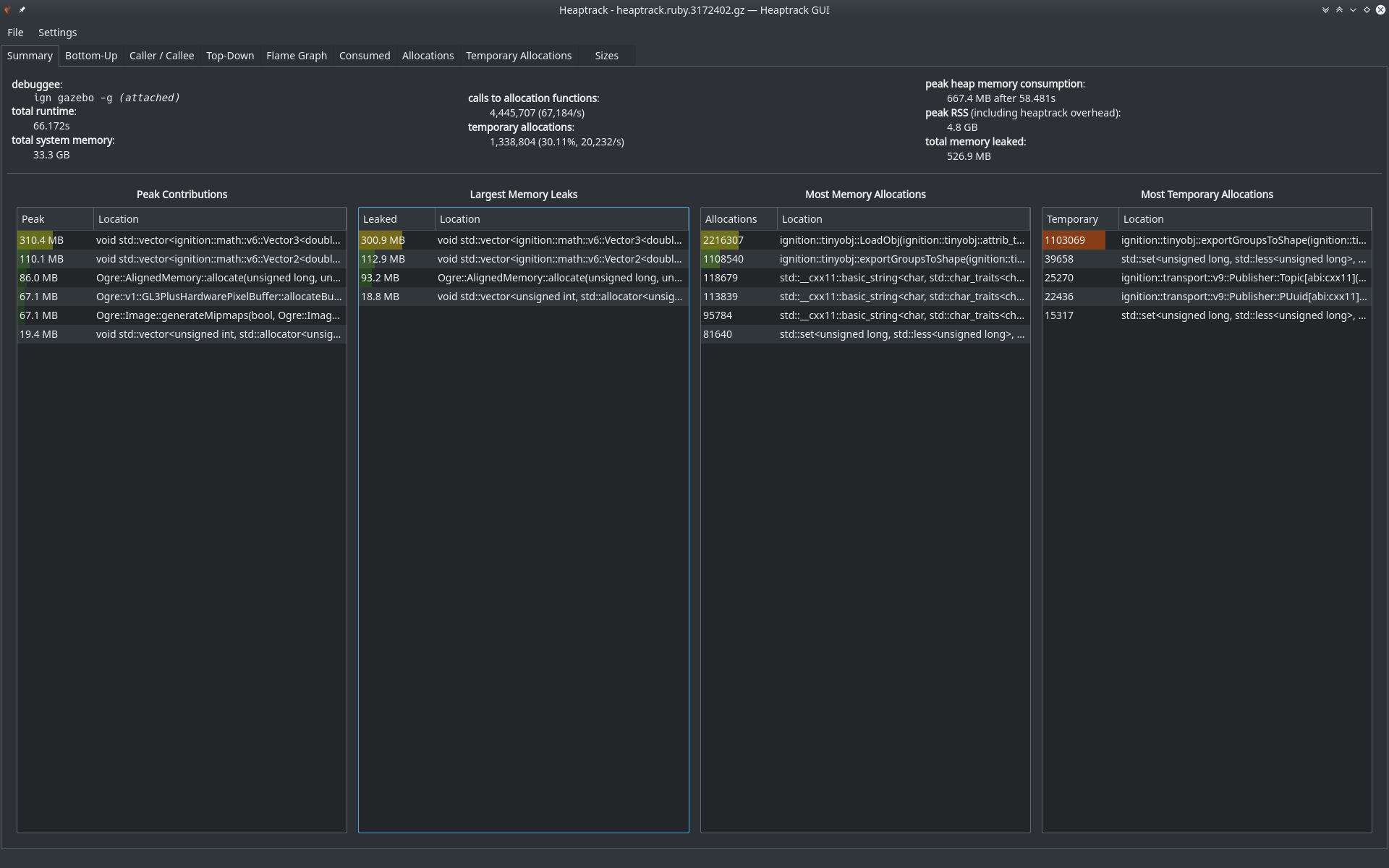Select the Consumed tab
The image size is (1389, 868).
point(363,55)
